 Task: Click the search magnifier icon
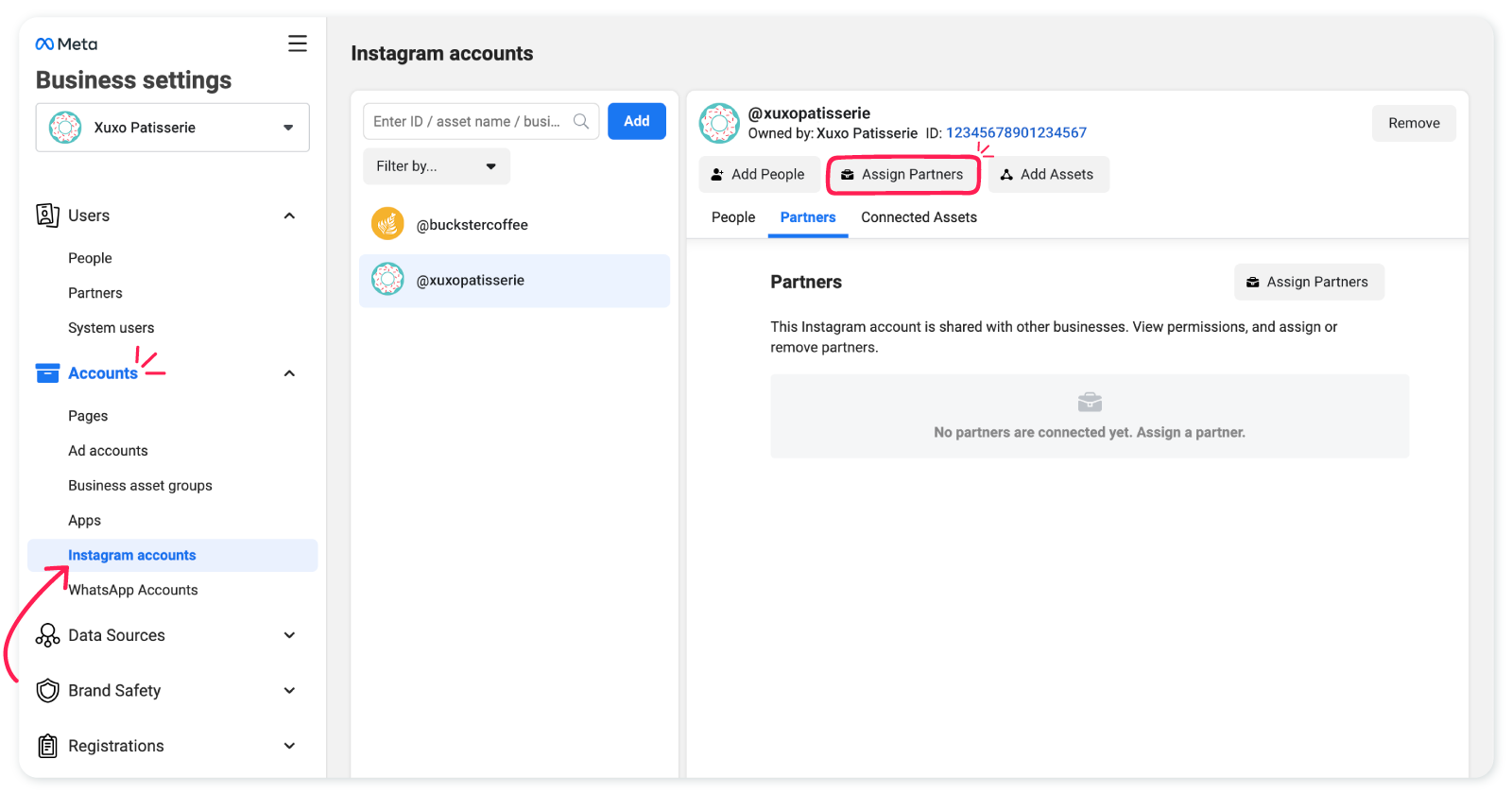point(581,121)
